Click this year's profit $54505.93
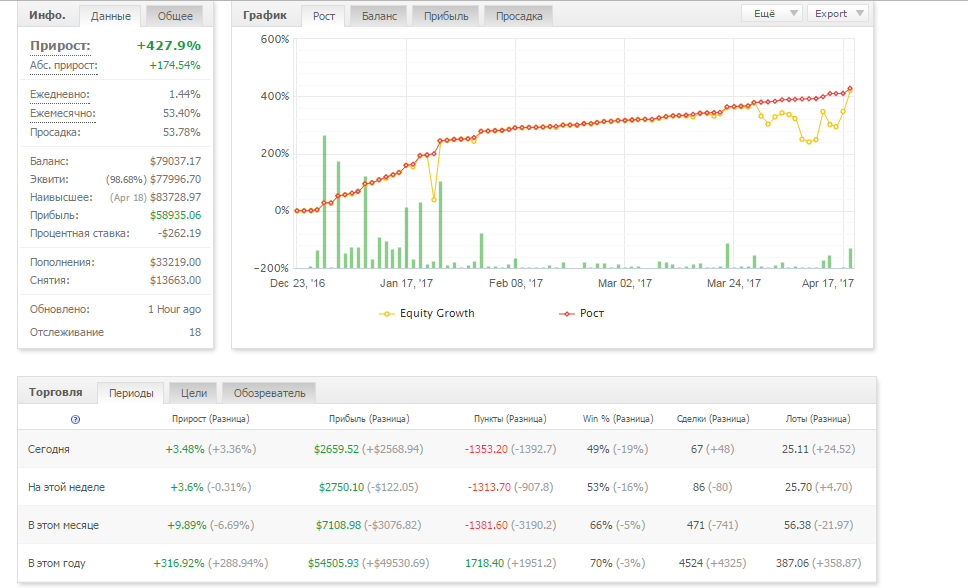Viewport: 968px width, 588px height. 333,563
